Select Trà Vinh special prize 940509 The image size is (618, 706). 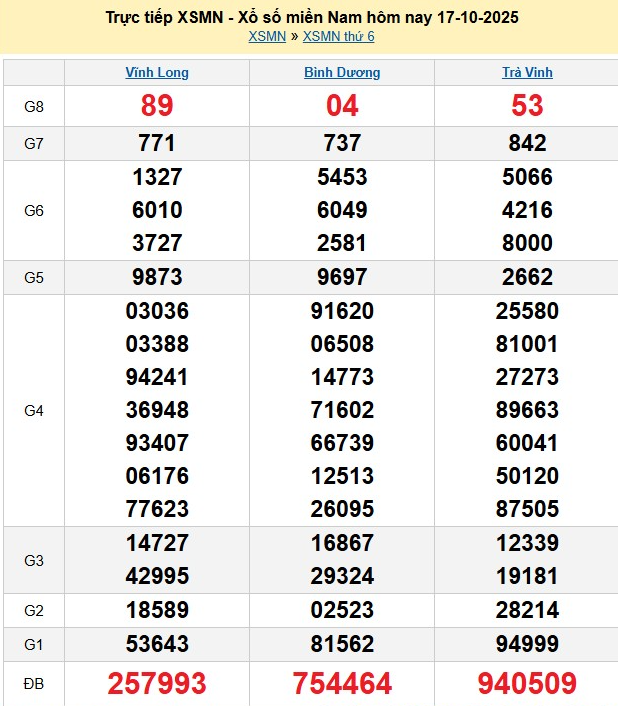[527, 683]
